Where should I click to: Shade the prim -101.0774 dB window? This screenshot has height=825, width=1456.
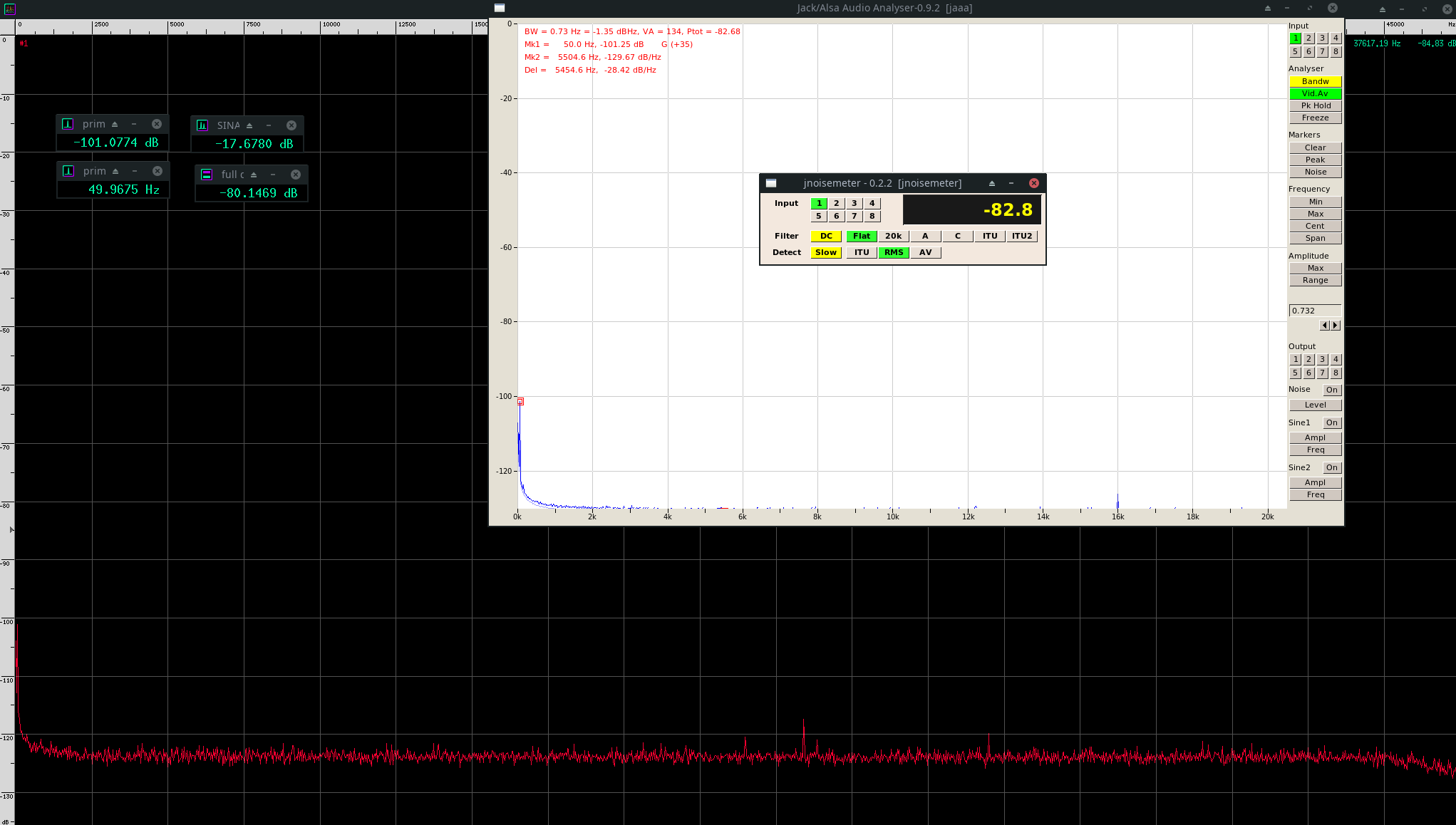coord(115,124)
